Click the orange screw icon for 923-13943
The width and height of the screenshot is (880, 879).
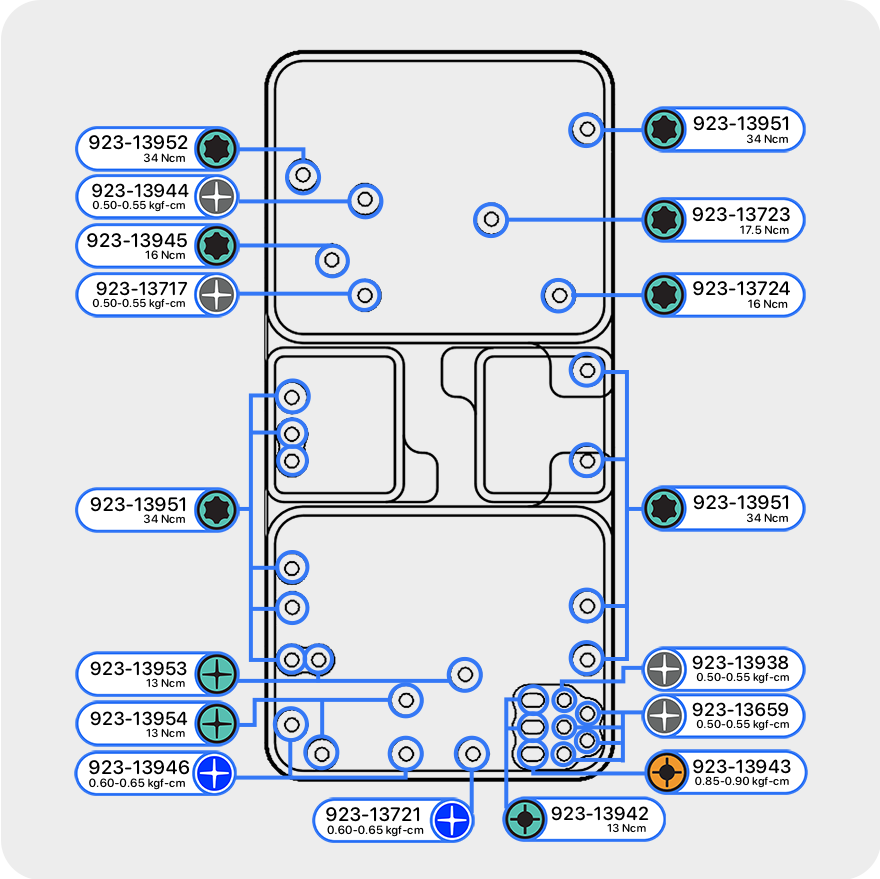(x=664, y=772)
